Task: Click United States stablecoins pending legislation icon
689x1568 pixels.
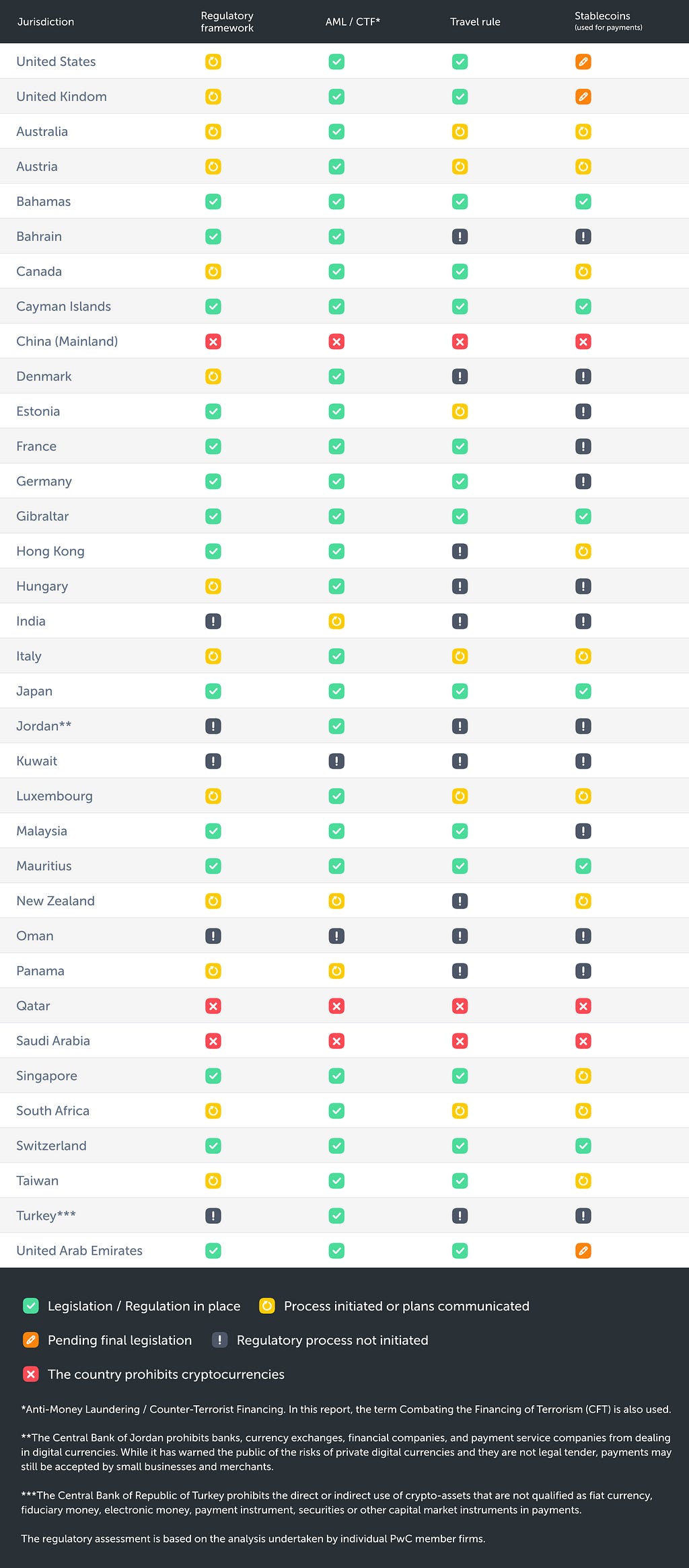Action: 583,62
